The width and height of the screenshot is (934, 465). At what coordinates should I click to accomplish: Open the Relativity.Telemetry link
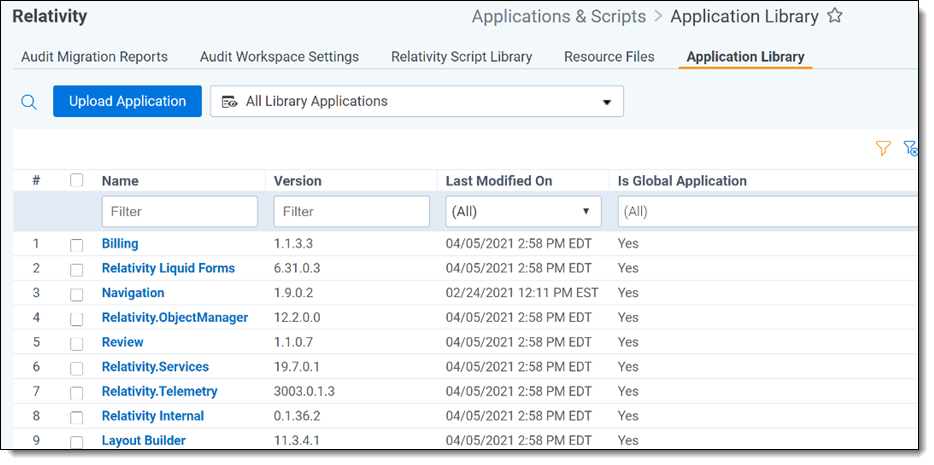click(x=159, y=391)
